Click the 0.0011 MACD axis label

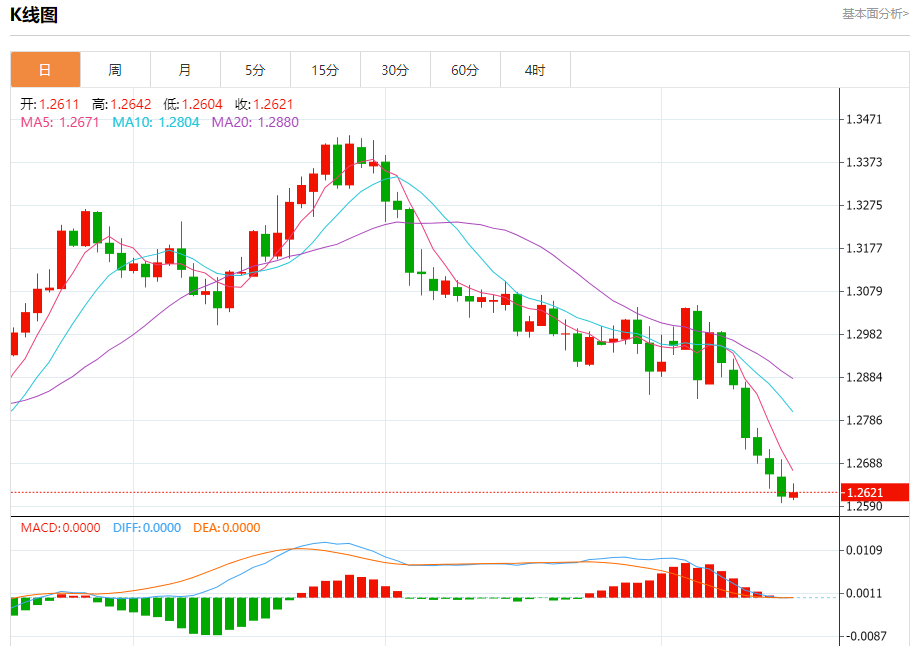(864, 593)
